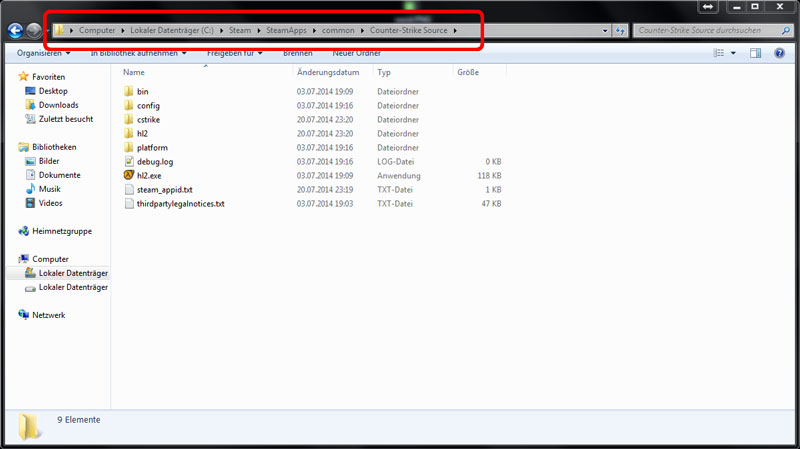Open the view options dropdown arrow
Image resolution: width=800 pixels, height=449 pixels.
733,53
